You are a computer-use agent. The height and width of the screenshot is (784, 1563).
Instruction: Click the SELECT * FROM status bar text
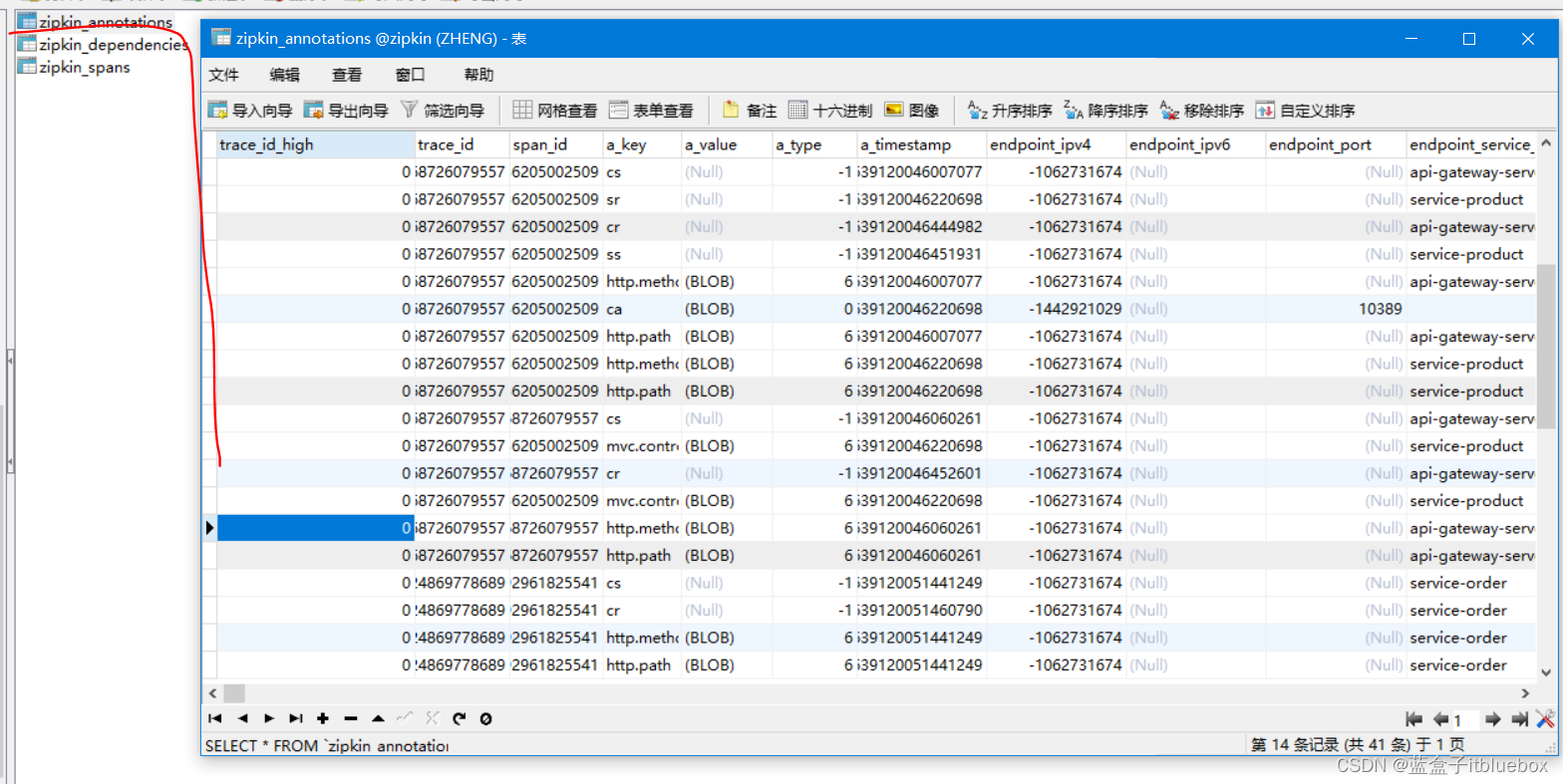(327, 746)
